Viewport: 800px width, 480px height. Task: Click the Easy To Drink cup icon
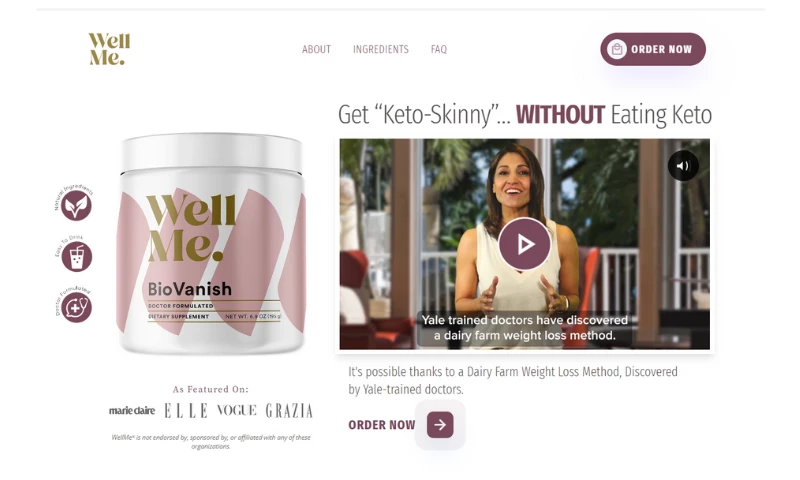coord(77,257)
